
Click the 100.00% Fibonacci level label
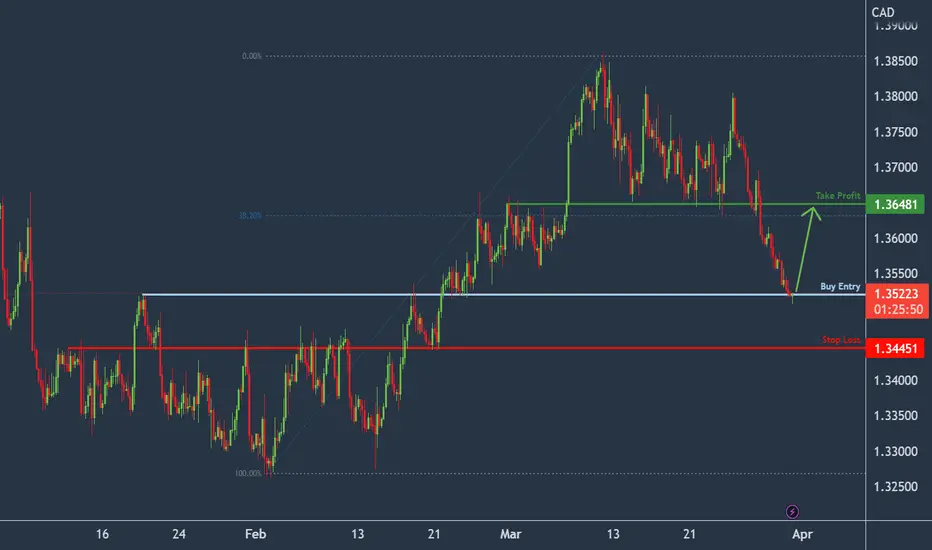point(248,473)
